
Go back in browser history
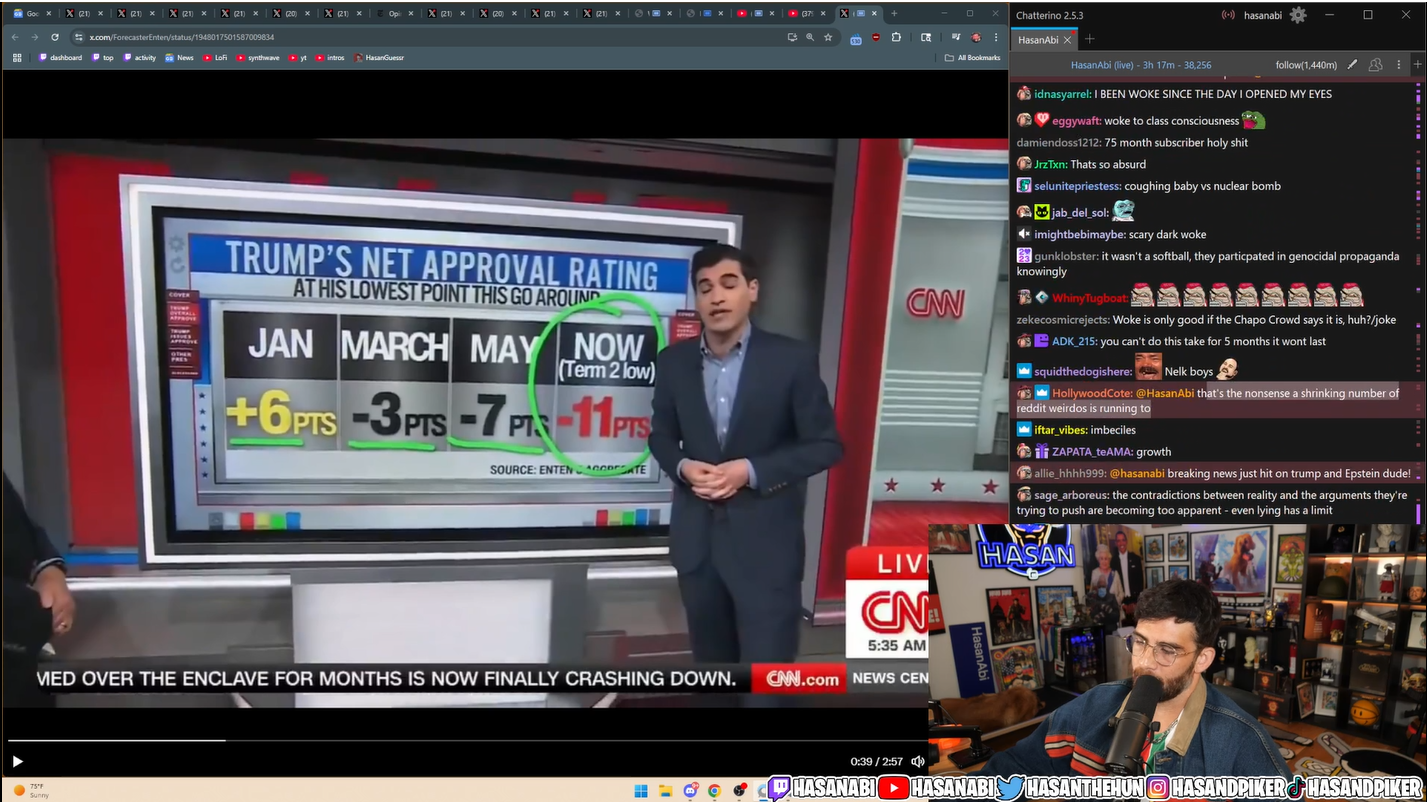(15, 37)
